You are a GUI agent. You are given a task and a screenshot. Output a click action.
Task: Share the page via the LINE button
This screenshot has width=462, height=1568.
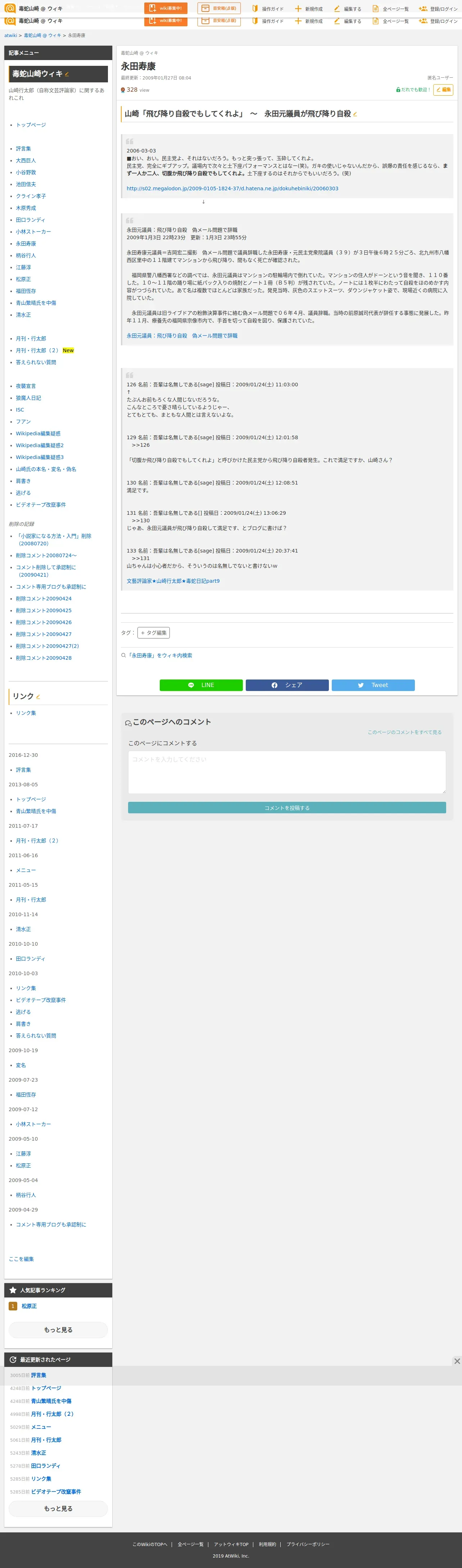point(201,685)
